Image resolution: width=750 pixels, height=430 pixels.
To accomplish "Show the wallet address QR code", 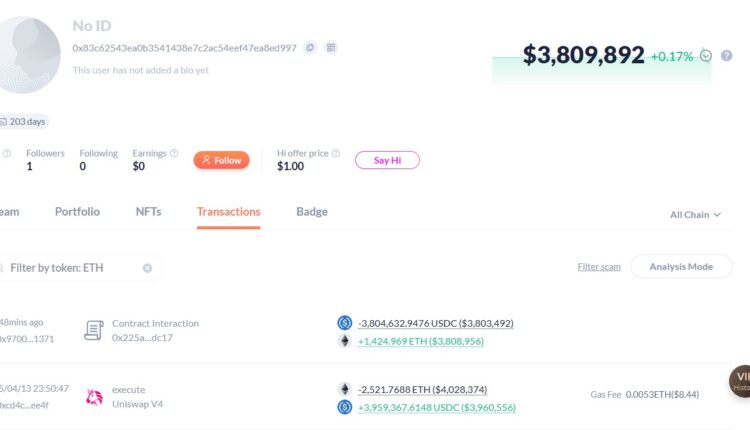I will coord(331,47).
